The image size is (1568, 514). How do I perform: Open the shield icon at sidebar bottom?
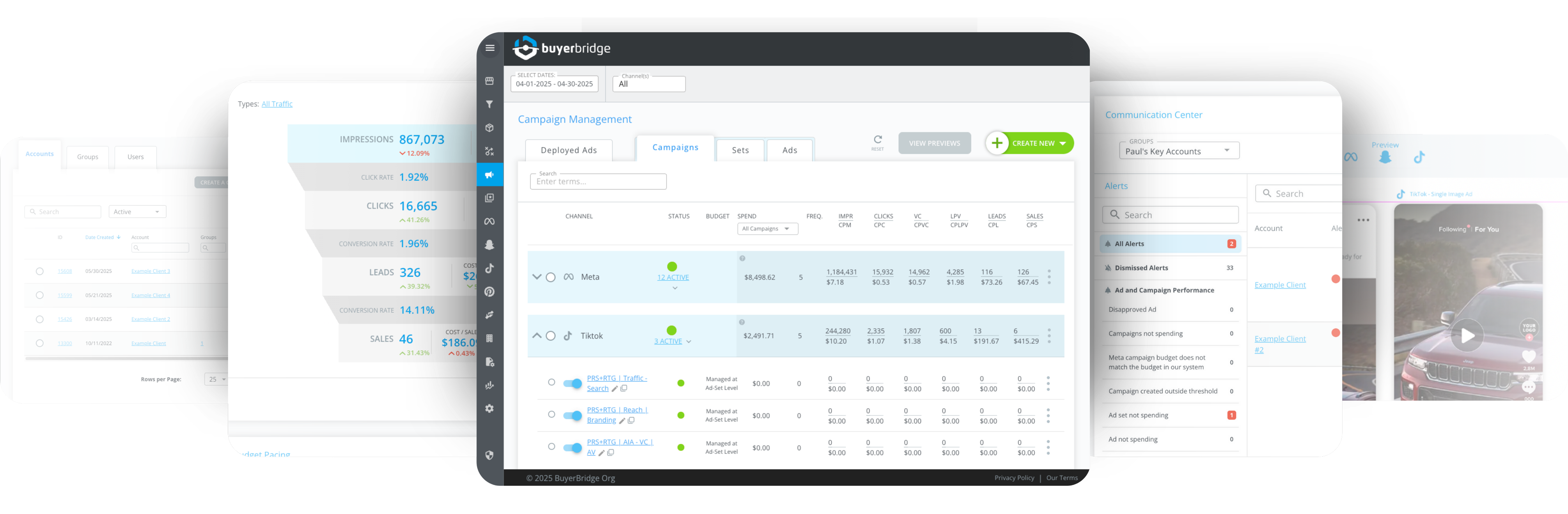tap(490, 455)
